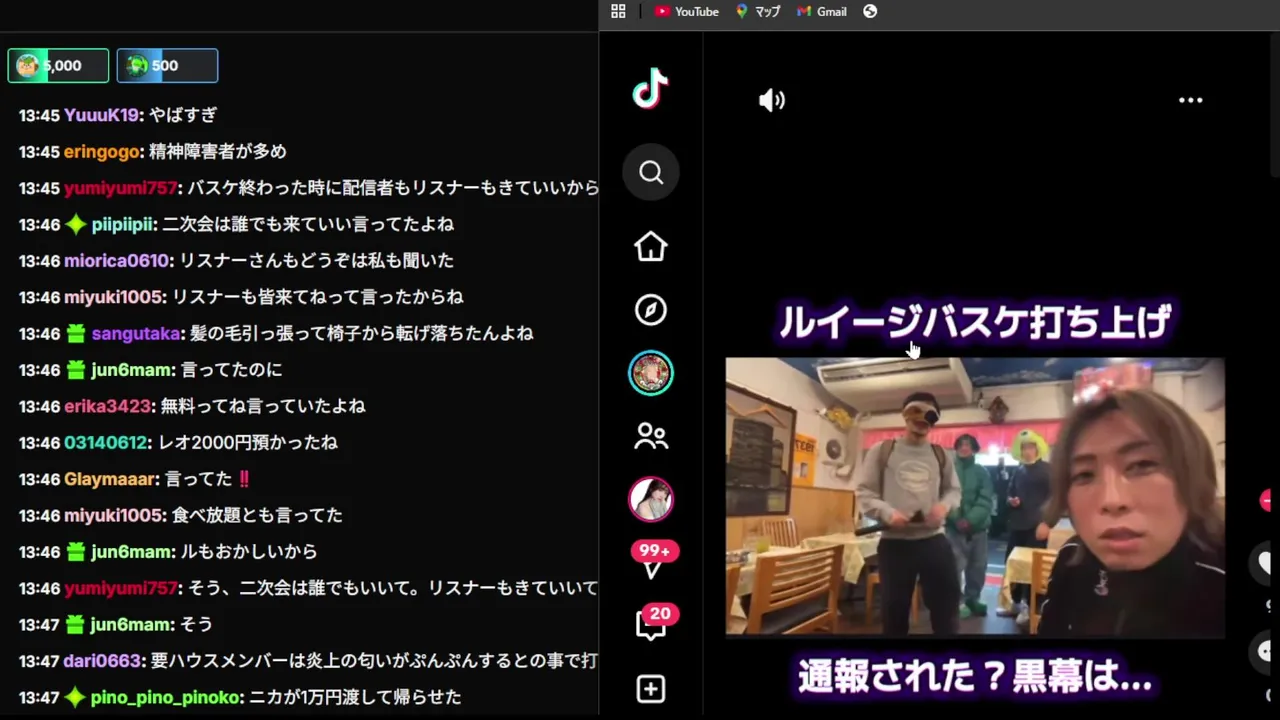The width and height of the screenshot is (1280, 720).
Task: Click message '精神障害者が多め'
Action: [x=218, y=151]
